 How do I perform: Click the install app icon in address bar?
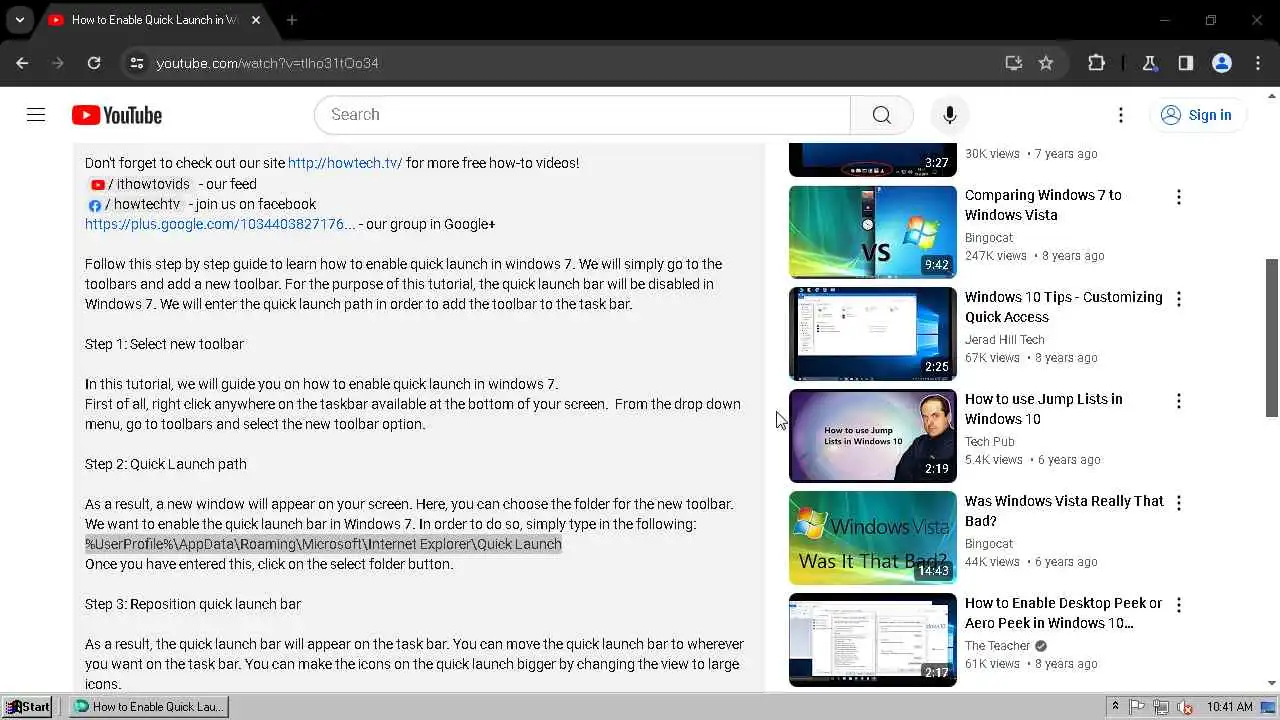tap(1013, 63)
